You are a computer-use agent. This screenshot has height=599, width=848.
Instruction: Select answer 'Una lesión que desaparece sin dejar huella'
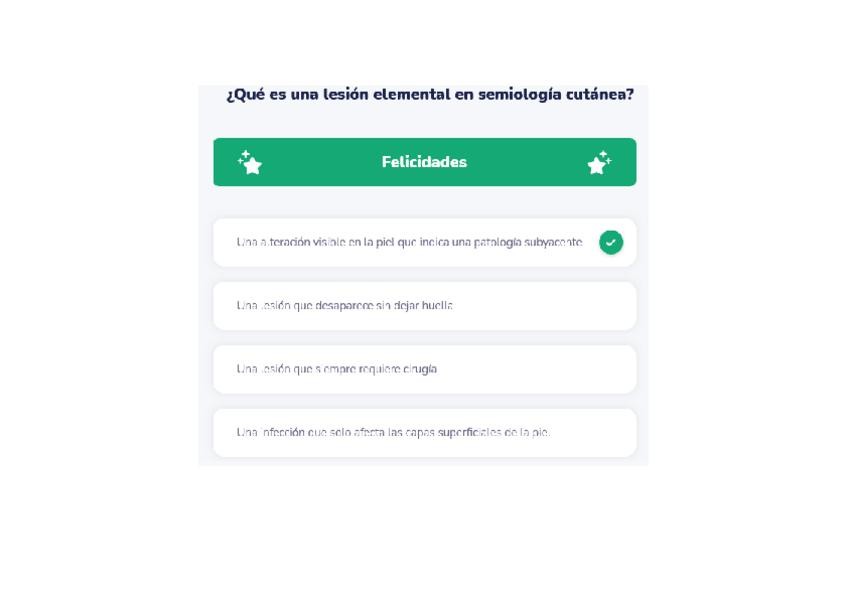point(344,306)
